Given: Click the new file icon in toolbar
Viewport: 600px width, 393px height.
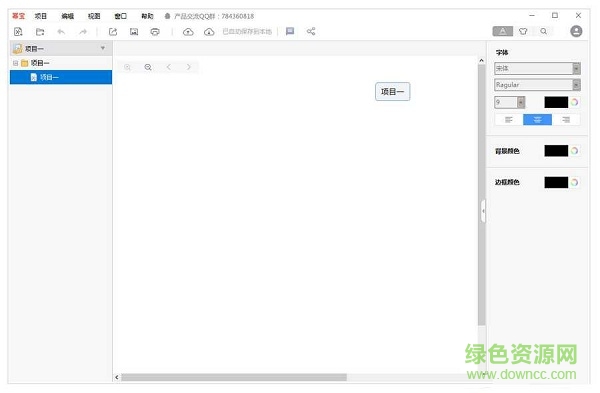Looking at the screenshot, I should coord(18,32).
